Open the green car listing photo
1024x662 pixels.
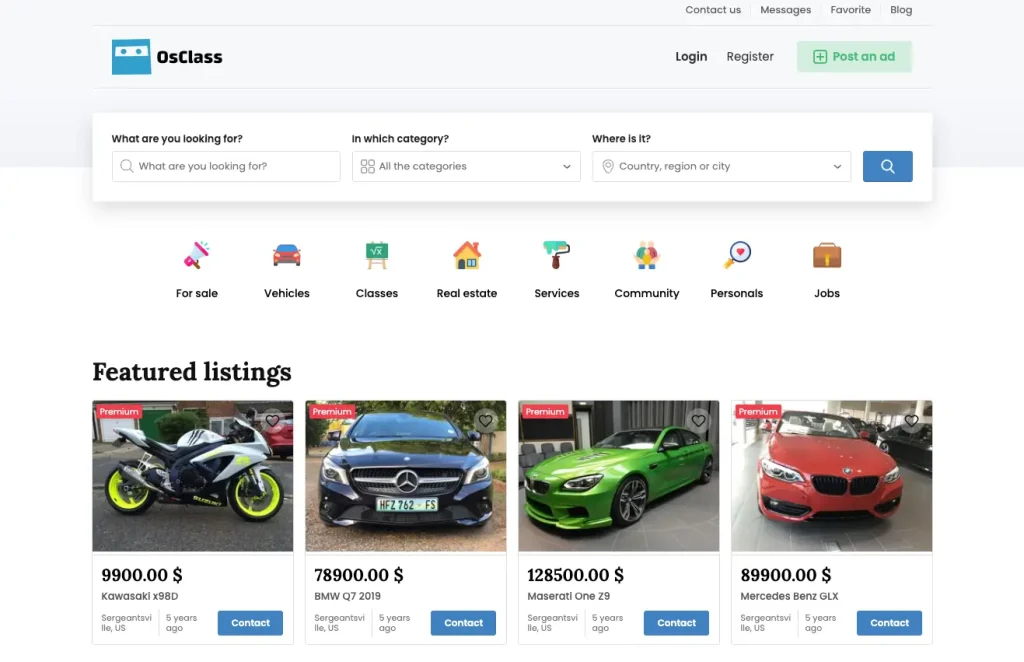click(x=618, y=476)
